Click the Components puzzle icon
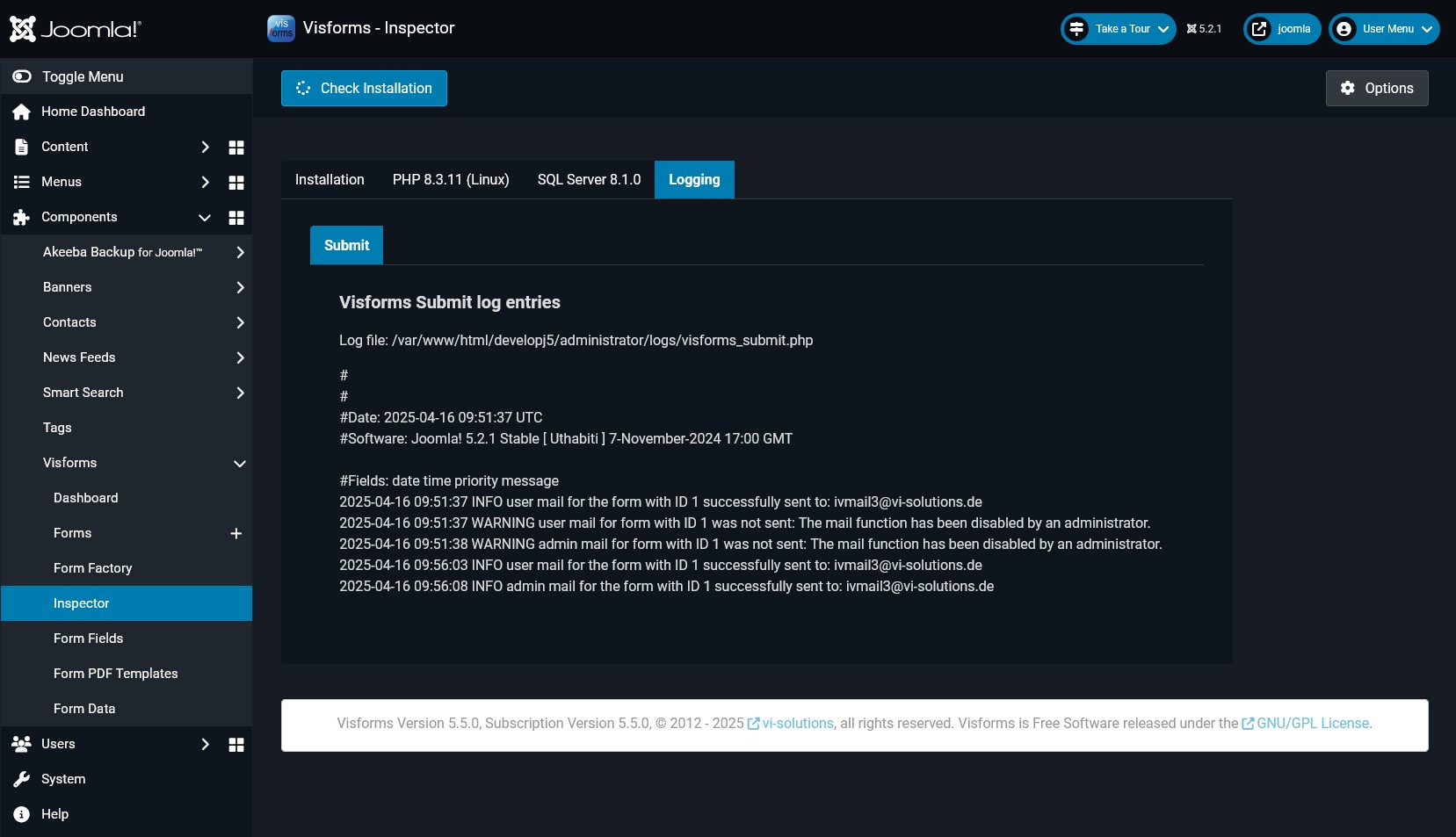 (x=22, y=217)
